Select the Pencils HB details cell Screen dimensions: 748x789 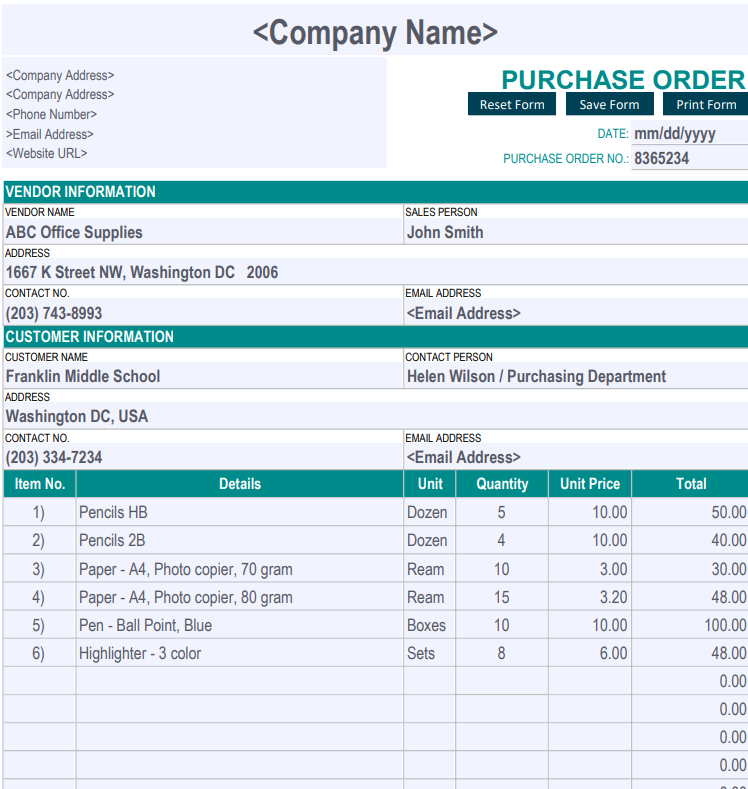coord(240,512)
